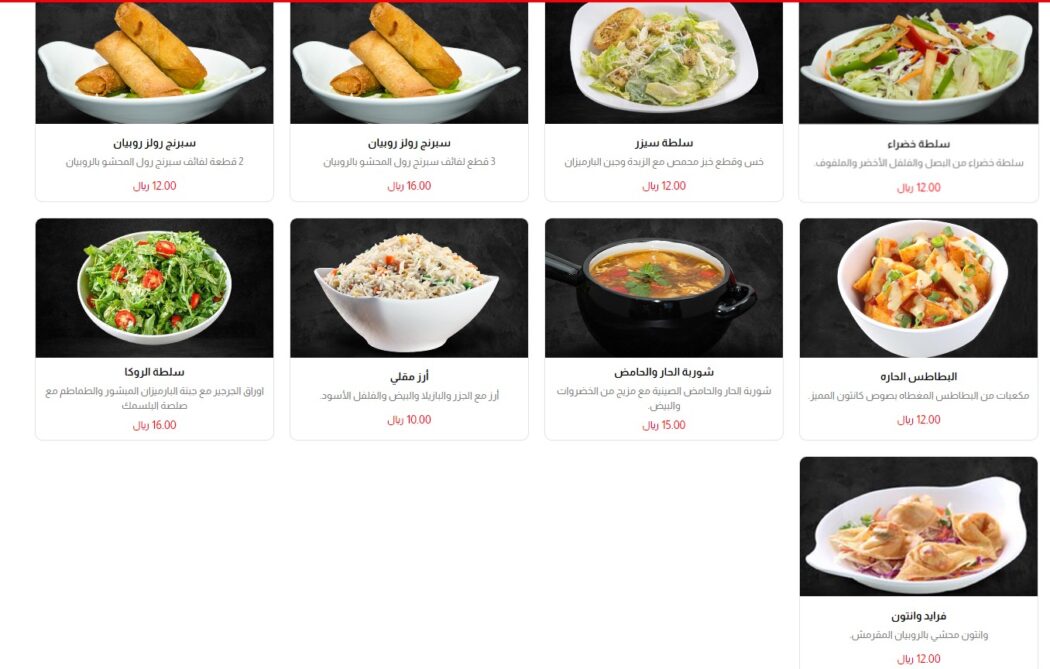The width and height of the screenshot is (1050, 669).
Task: Click the 16.00 ريال price under سلطة الروكا
Action: (155, 425)
